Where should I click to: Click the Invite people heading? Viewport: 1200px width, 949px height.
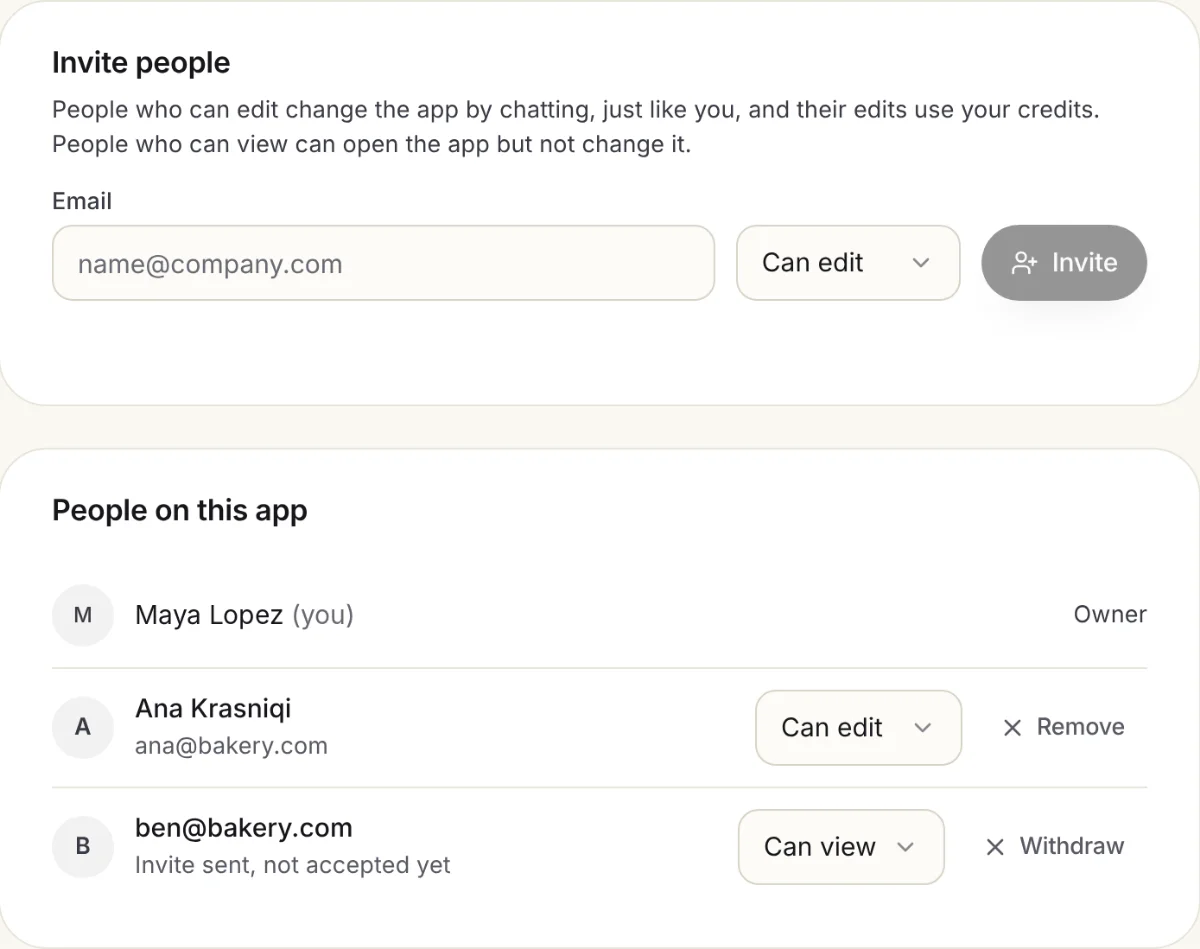[141, 63]
